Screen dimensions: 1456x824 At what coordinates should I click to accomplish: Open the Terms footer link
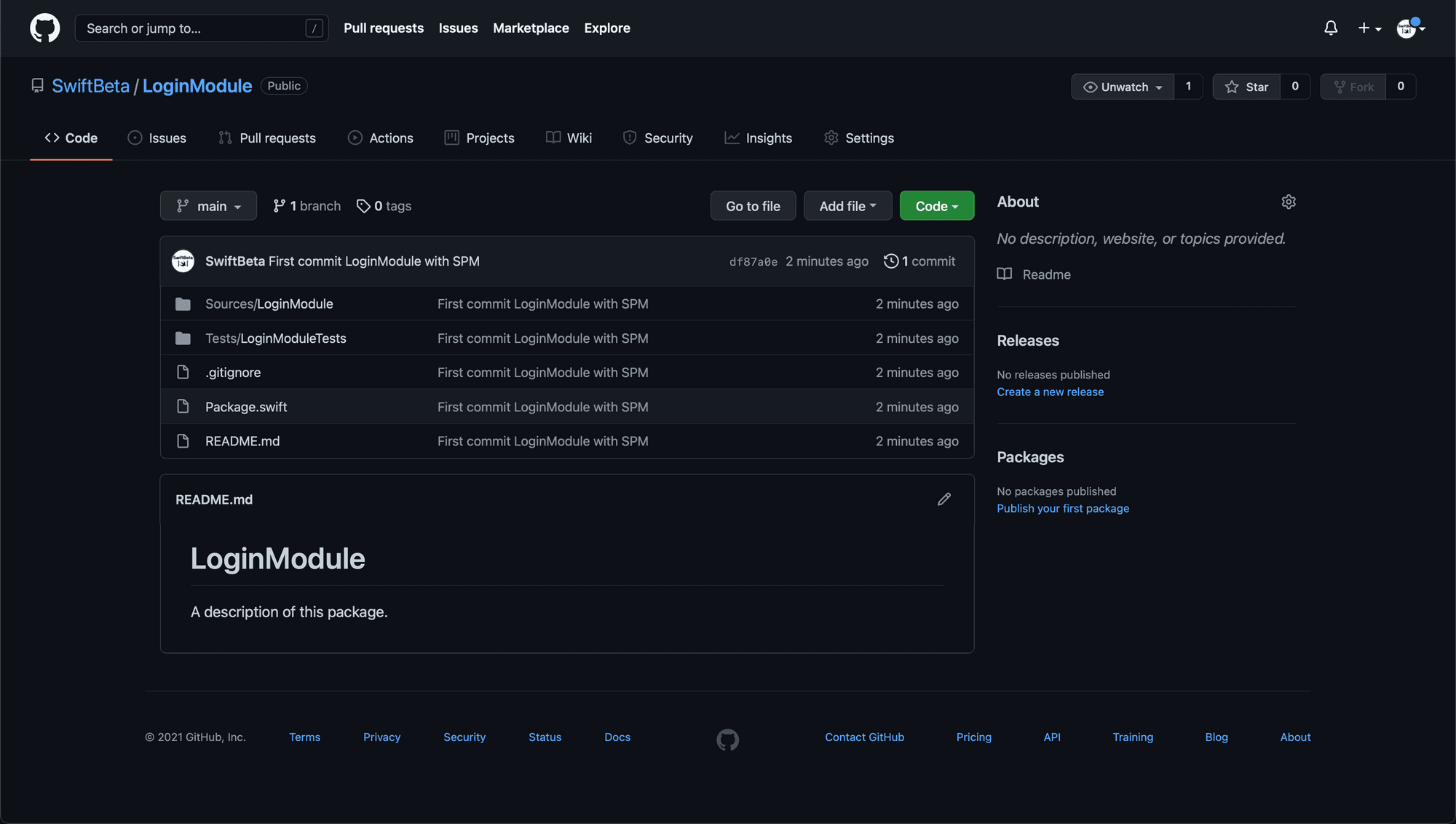(304, 737)
